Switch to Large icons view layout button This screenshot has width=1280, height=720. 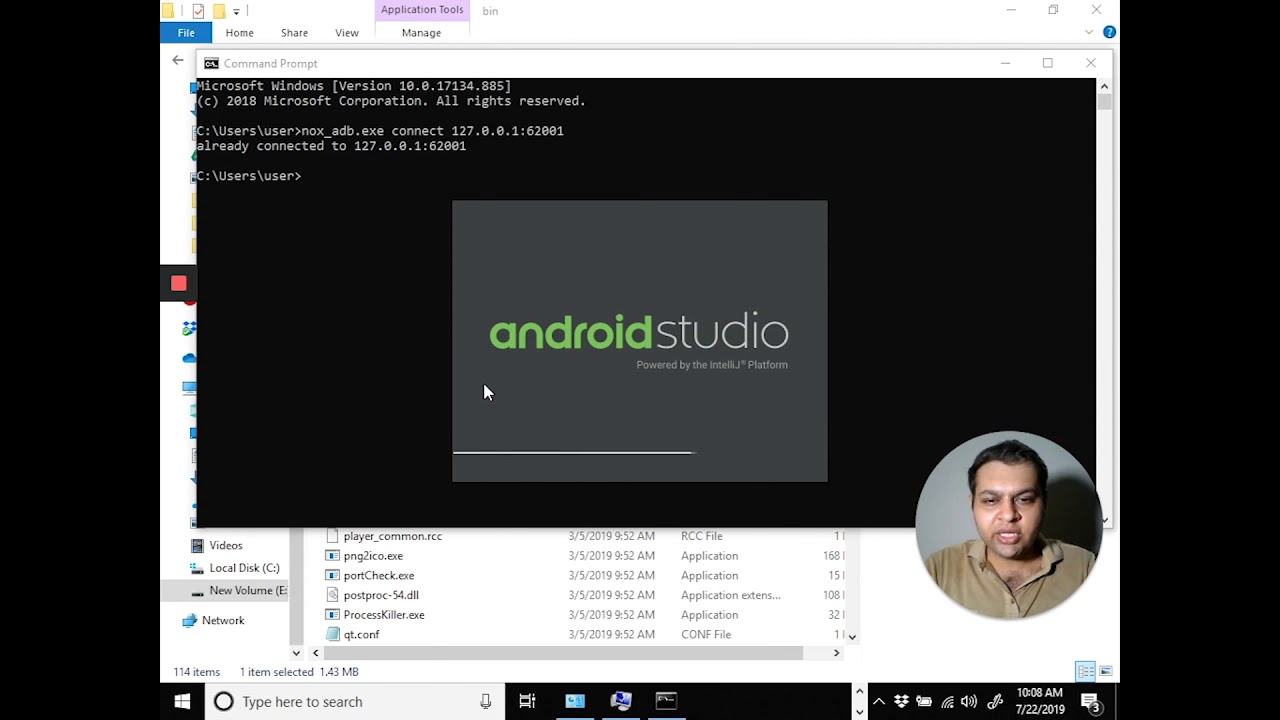(1105, 672)
